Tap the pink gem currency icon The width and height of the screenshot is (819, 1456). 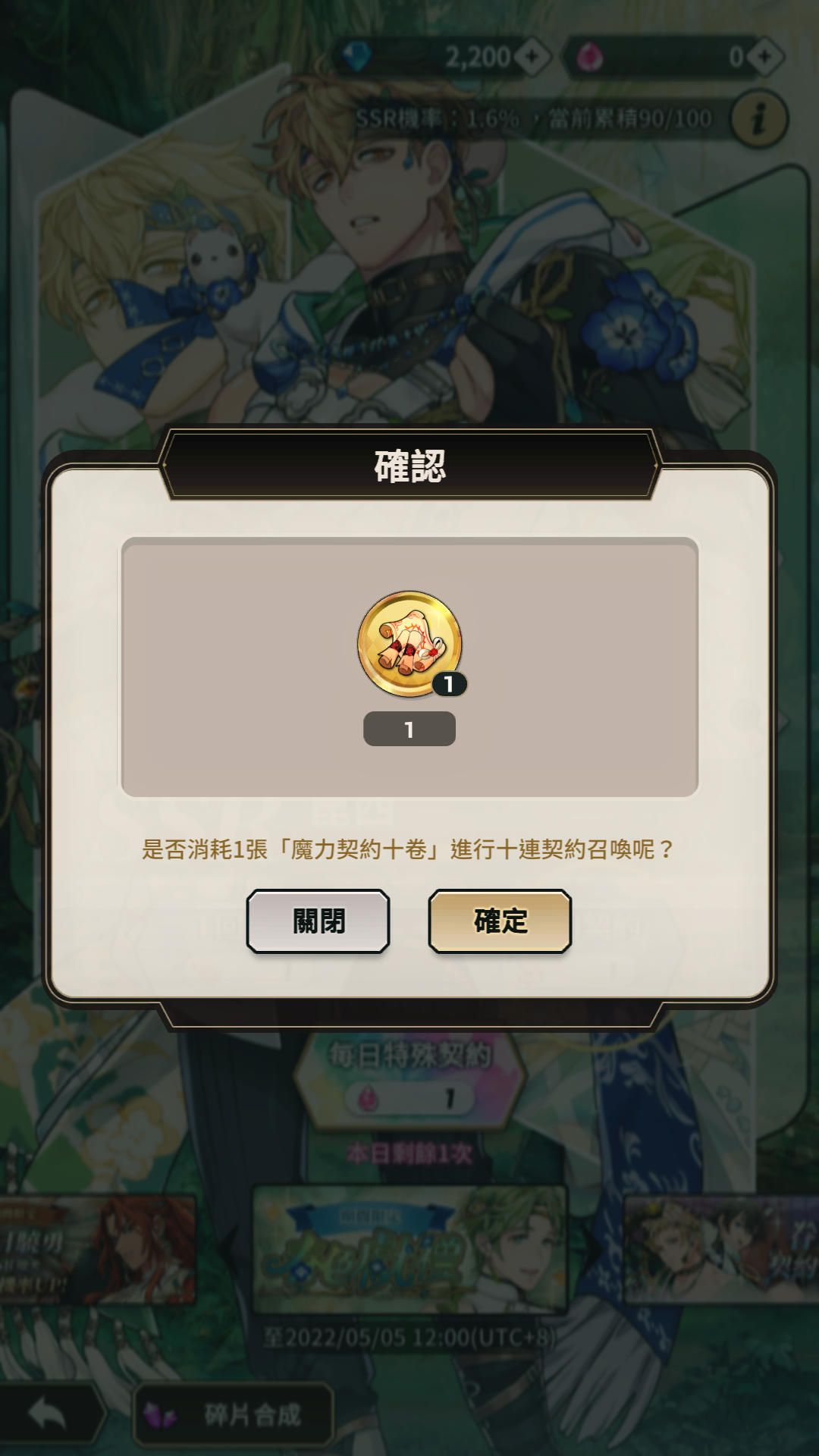point(590,57)
